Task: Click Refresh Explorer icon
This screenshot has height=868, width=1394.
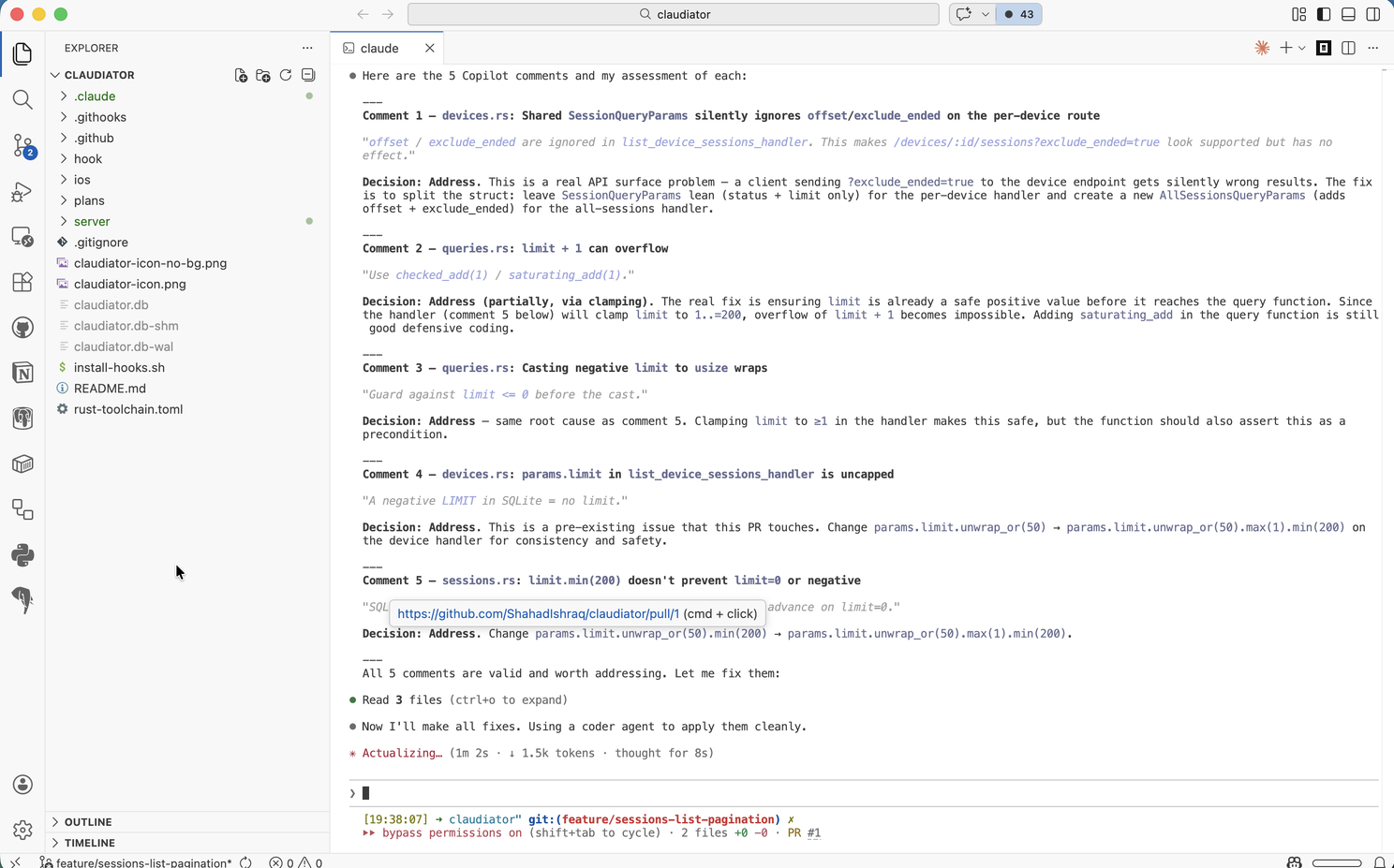Action: pyautogui.click(x=286, y=75)
